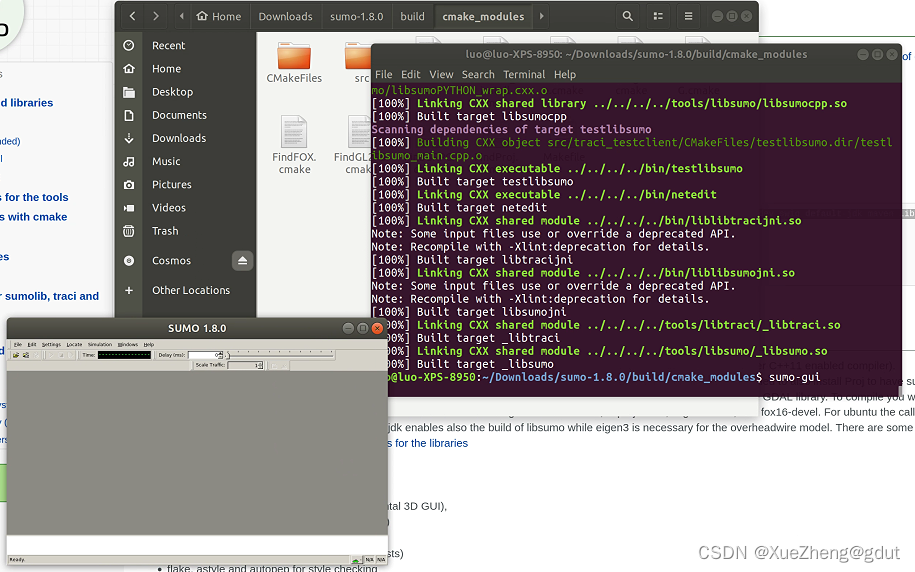Open the SUMO Simulation menu
This screenshot has width=915, height=572.
point(100,344)
